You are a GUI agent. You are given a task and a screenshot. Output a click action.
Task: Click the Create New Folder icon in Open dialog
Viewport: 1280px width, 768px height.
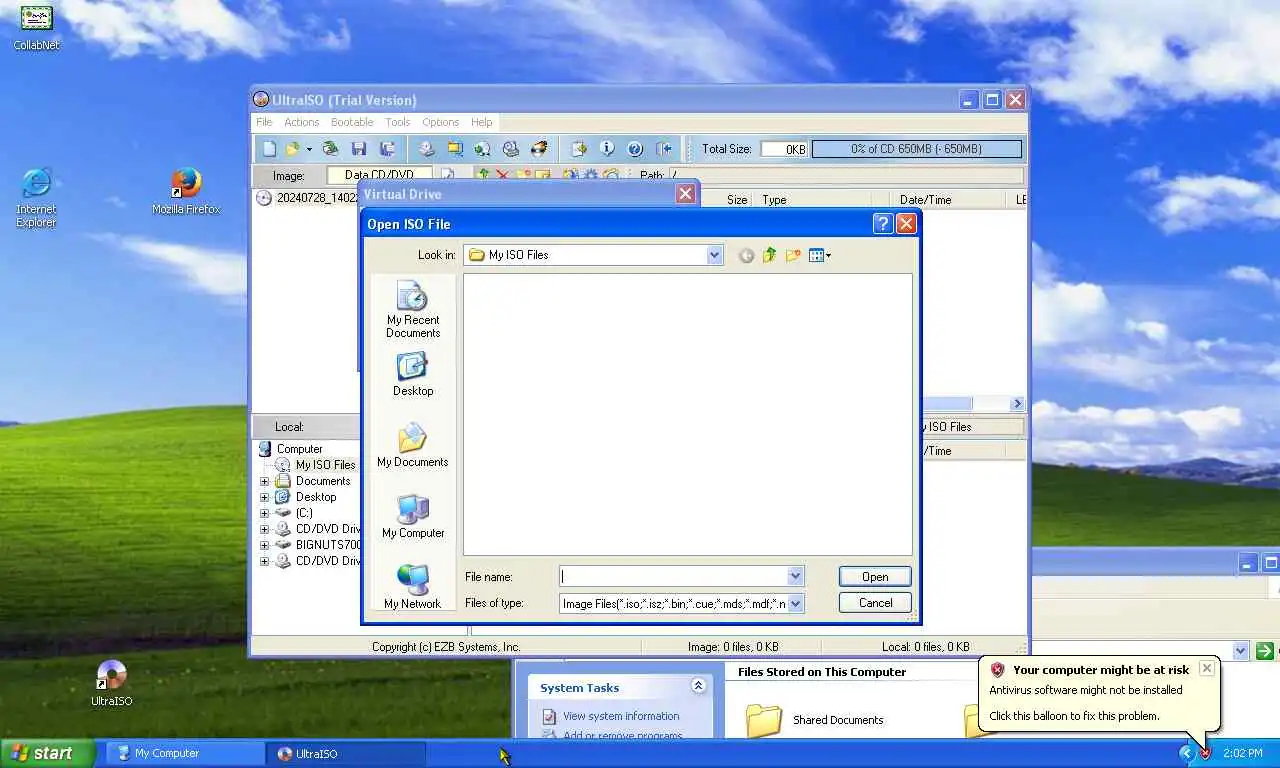click(x=793, y=255)
